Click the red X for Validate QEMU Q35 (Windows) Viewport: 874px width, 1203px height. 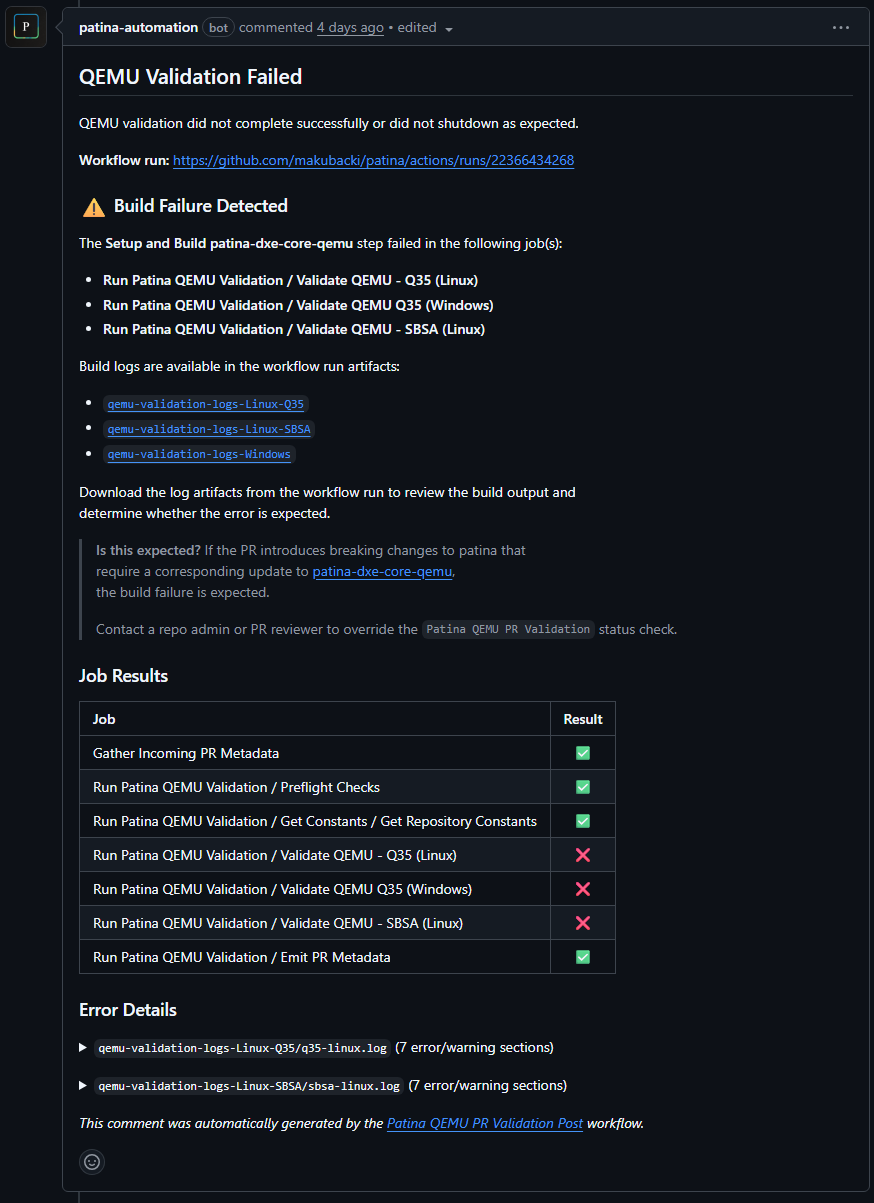[582, 888]
